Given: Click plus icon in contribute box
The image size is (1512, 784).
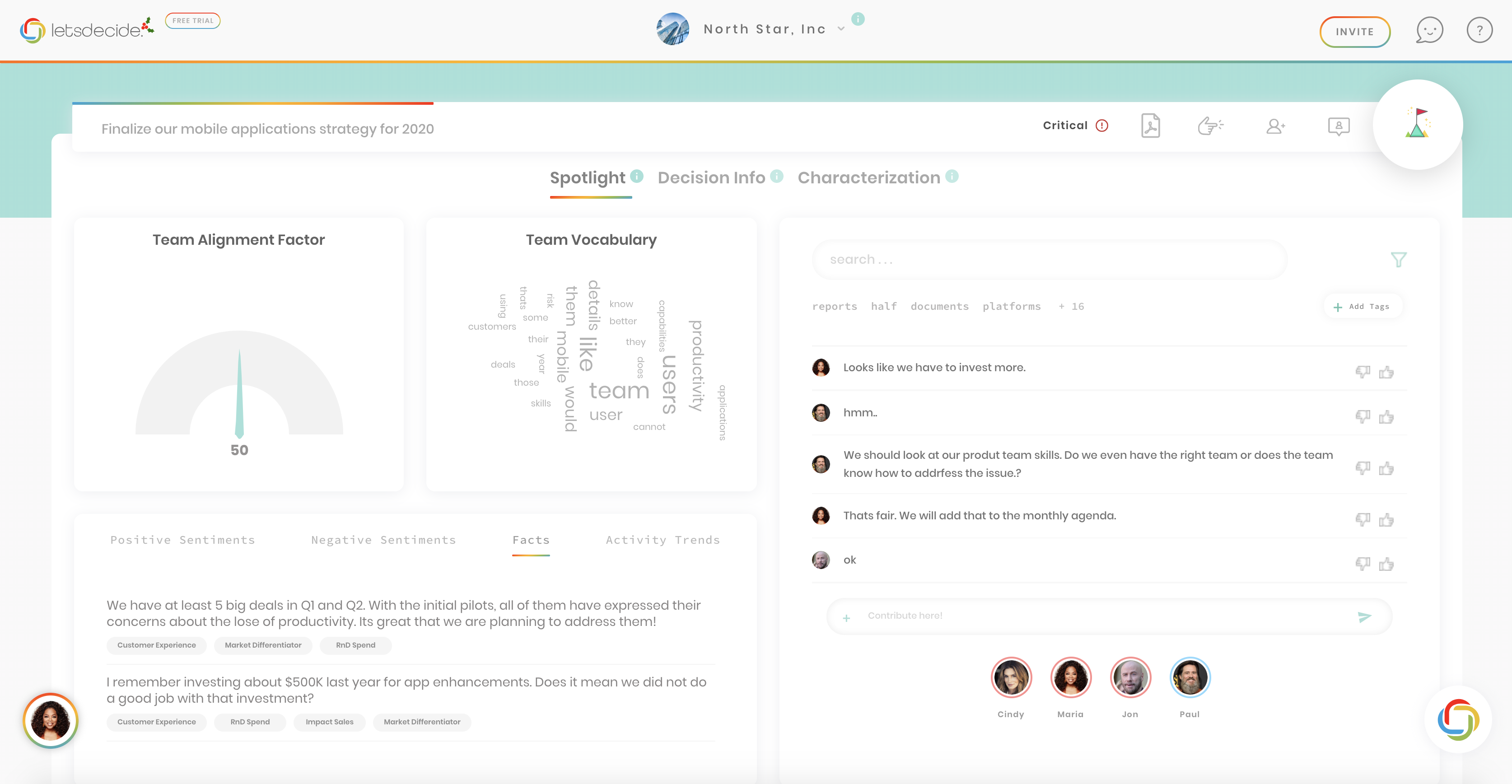Looking at the screenshot, I should tap(846, 618).
